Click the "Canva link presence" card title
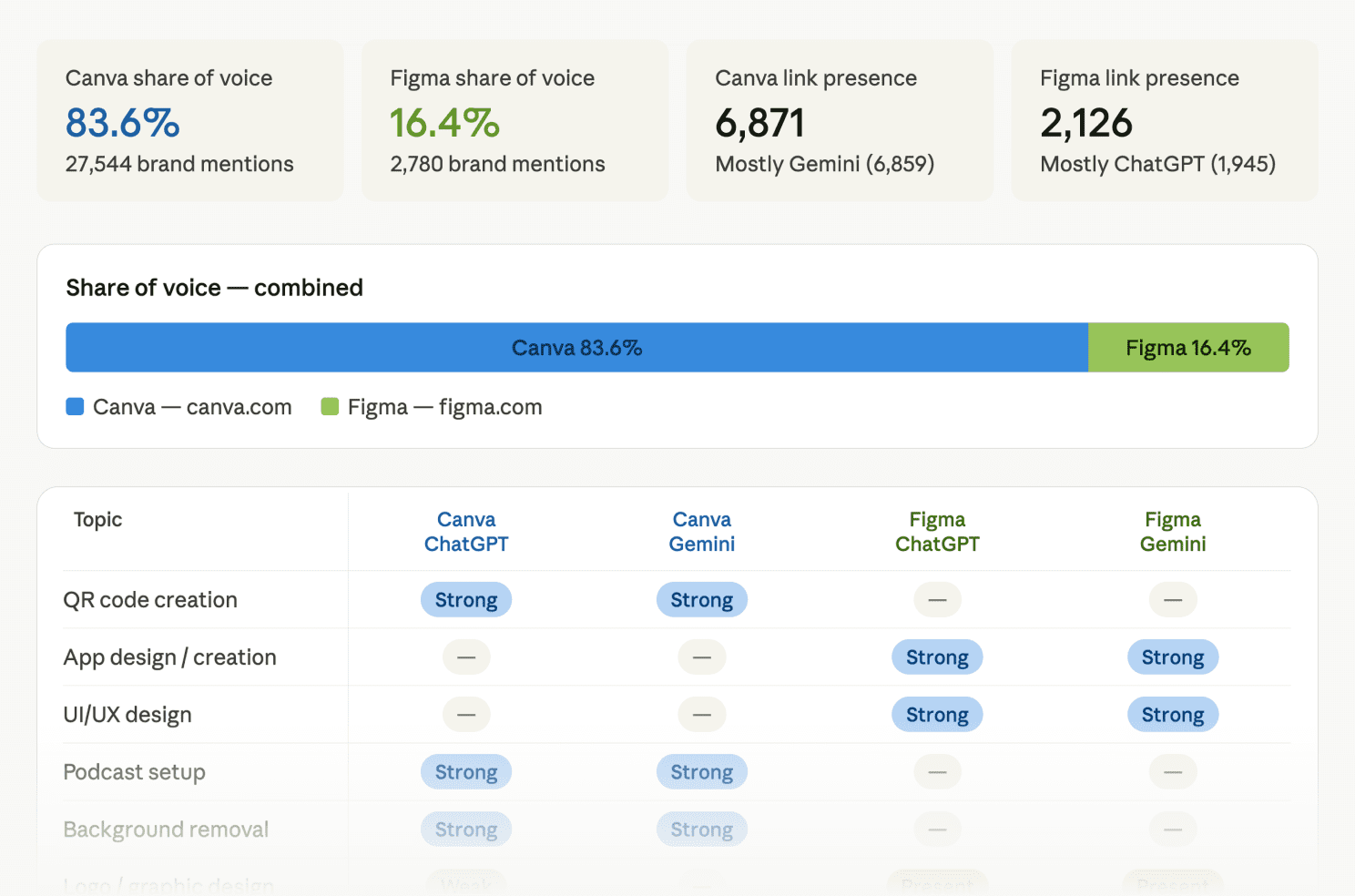 (816, 78)
